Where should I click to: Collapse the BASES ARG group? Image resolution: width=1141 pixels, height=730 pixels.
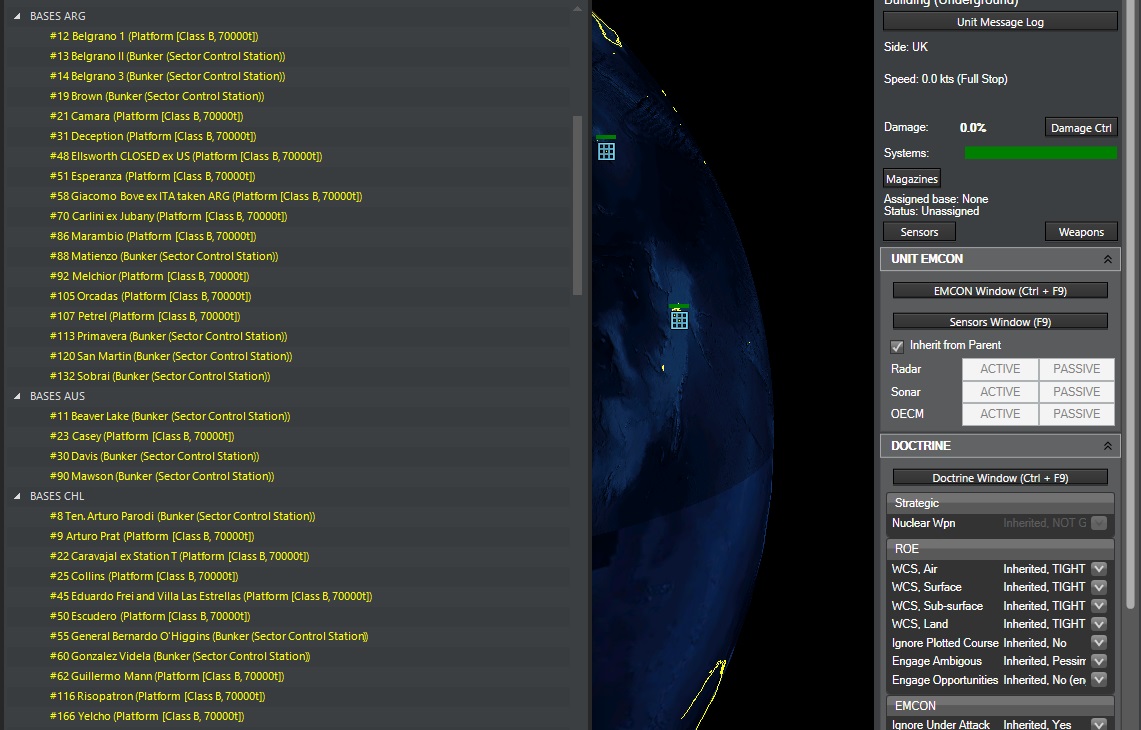(17, 16)
